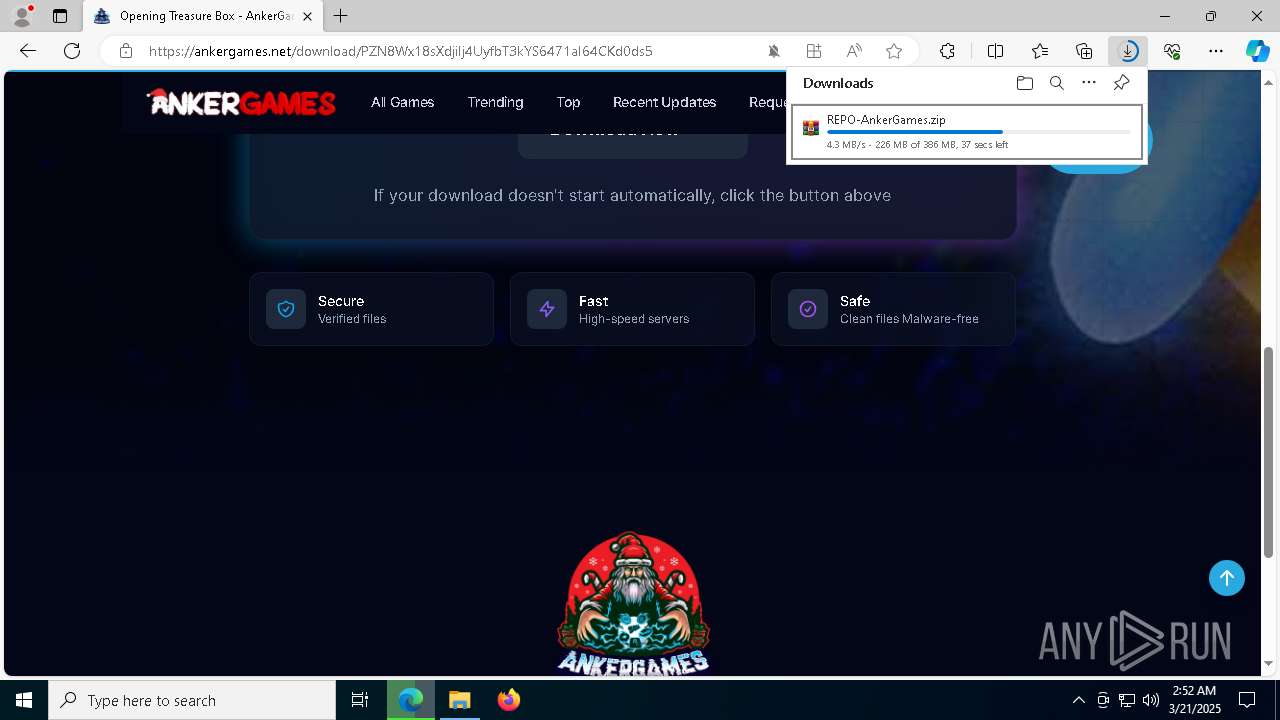Open Edge Settings and more menu

pos(1216,51)
